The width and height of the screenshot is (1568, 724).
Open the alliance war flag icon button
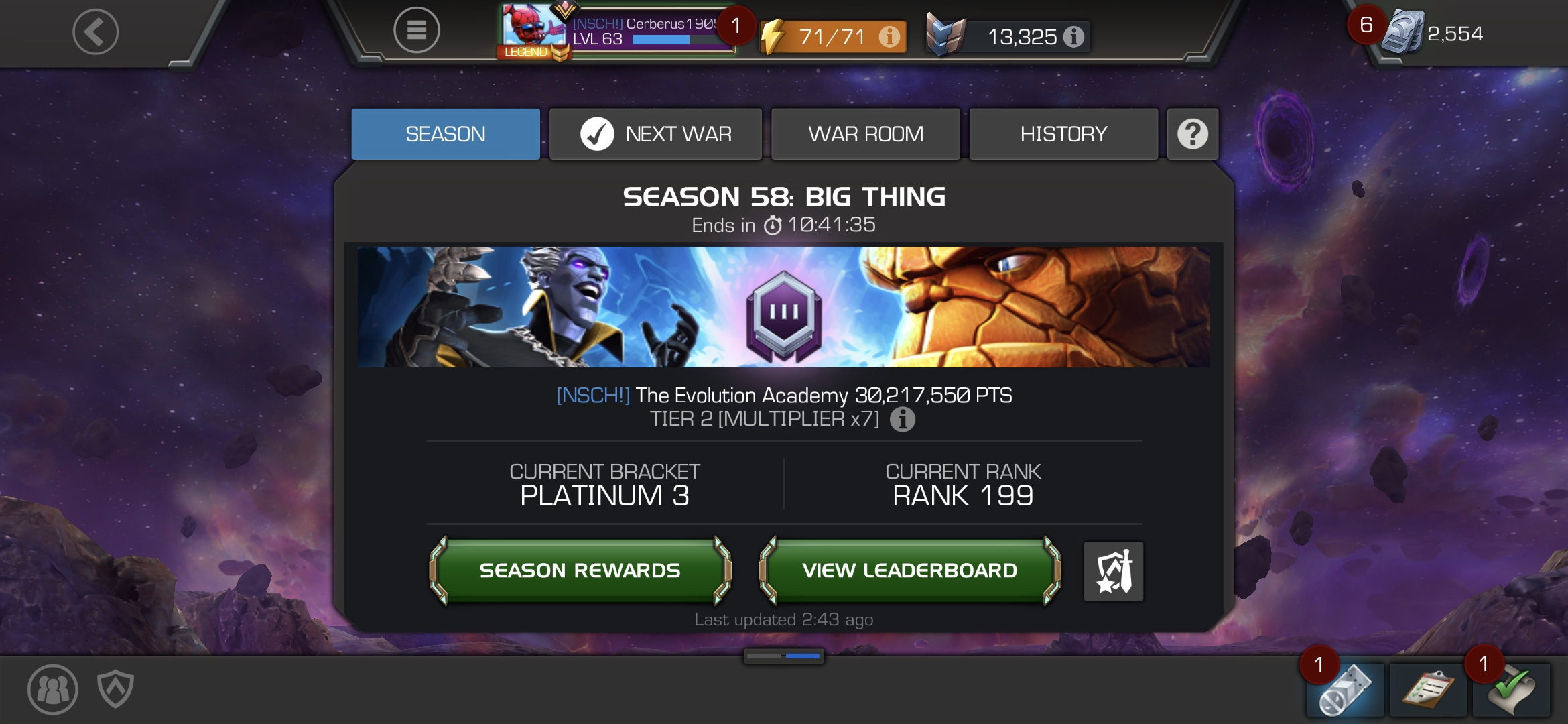click(x=1114, y=571)
